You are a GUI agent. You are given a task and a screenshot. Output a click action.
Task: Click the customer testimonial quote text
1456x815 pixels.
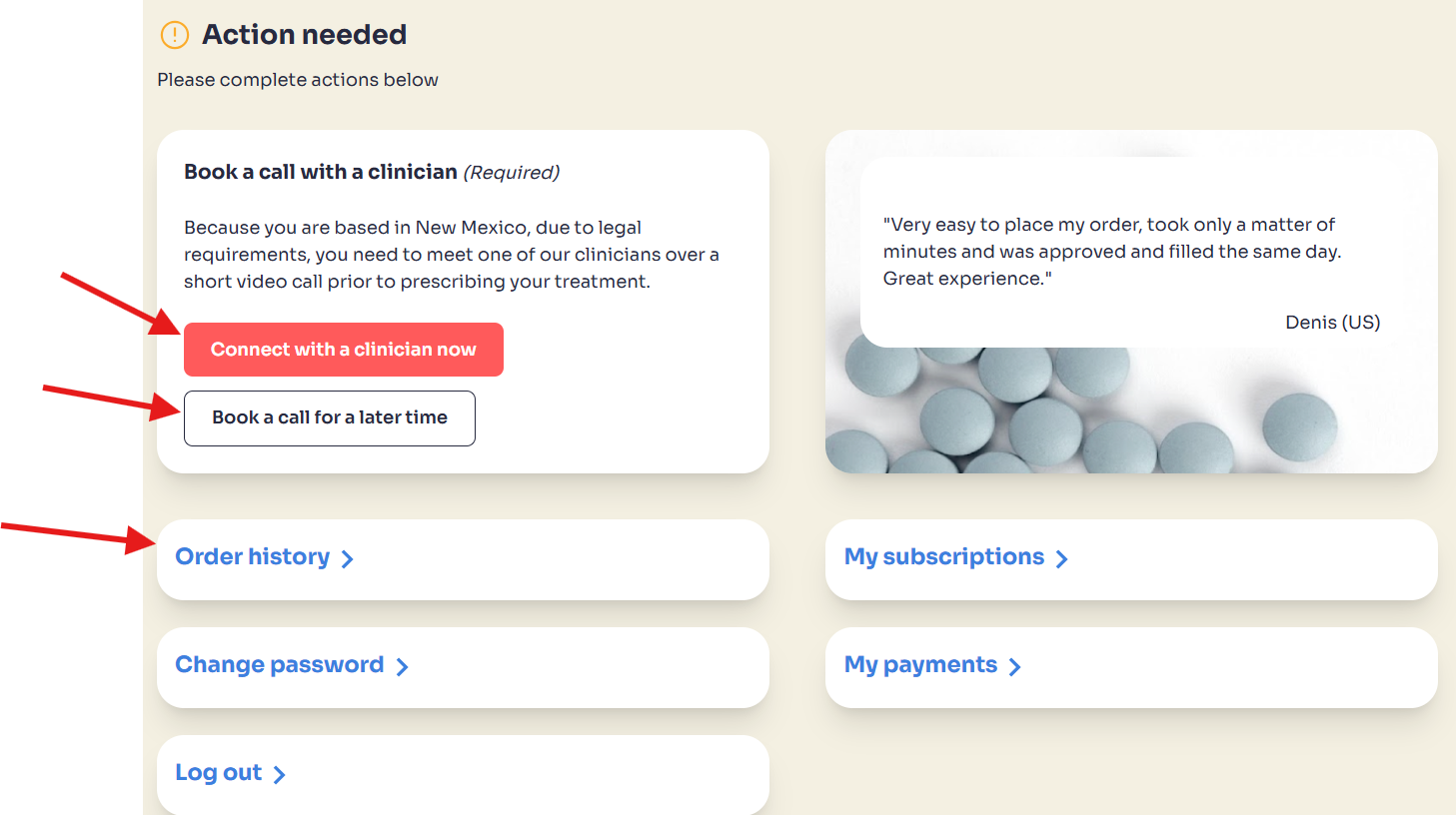pyautogui.click(x=1111, y=252)
